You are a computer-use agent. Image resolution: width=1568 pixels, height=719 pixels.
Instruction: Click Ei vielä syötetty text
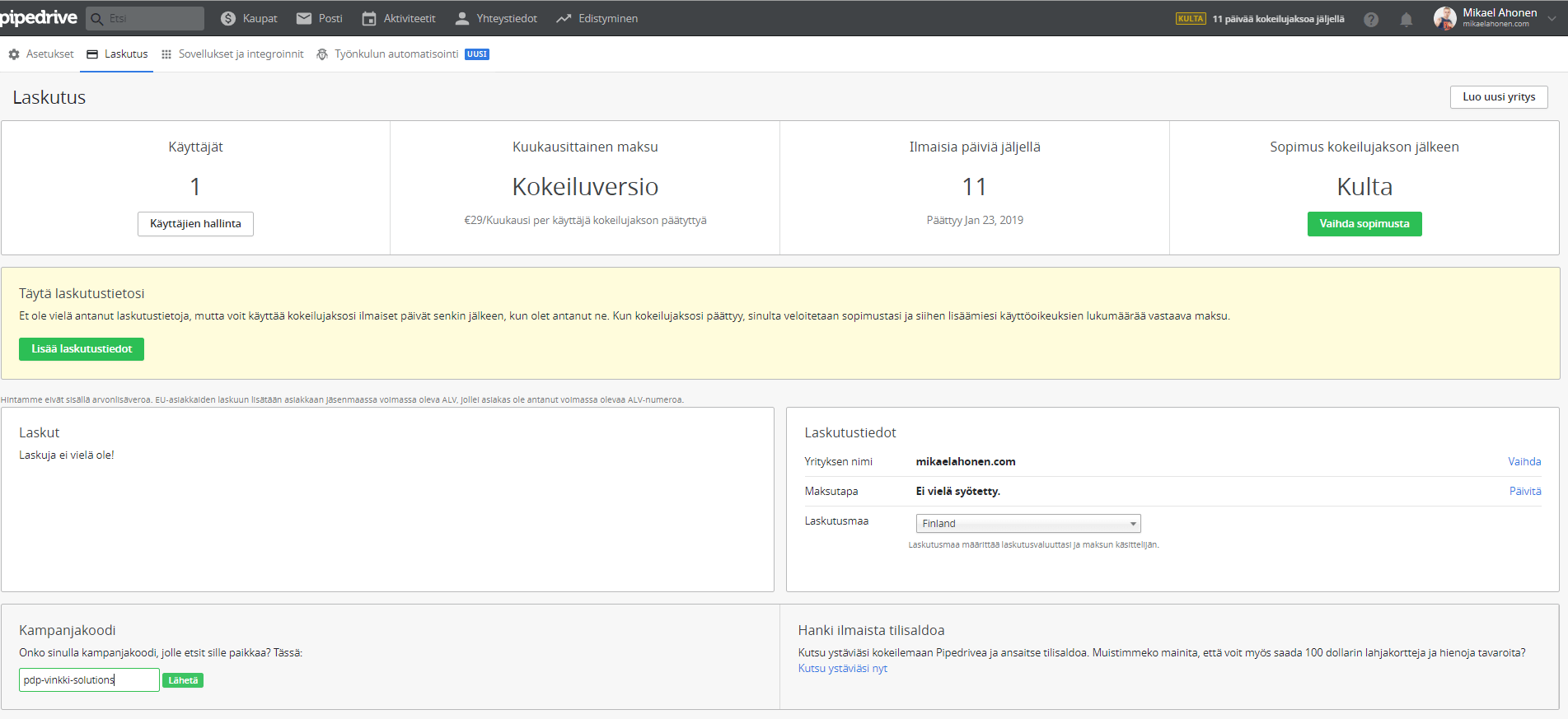pos(957,492)
